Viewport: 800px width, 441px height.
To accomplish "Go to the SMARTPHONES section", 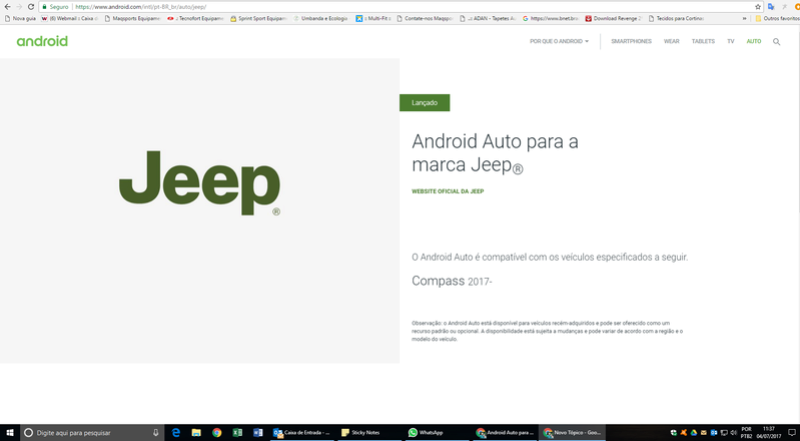I will (x=631, y=41).
